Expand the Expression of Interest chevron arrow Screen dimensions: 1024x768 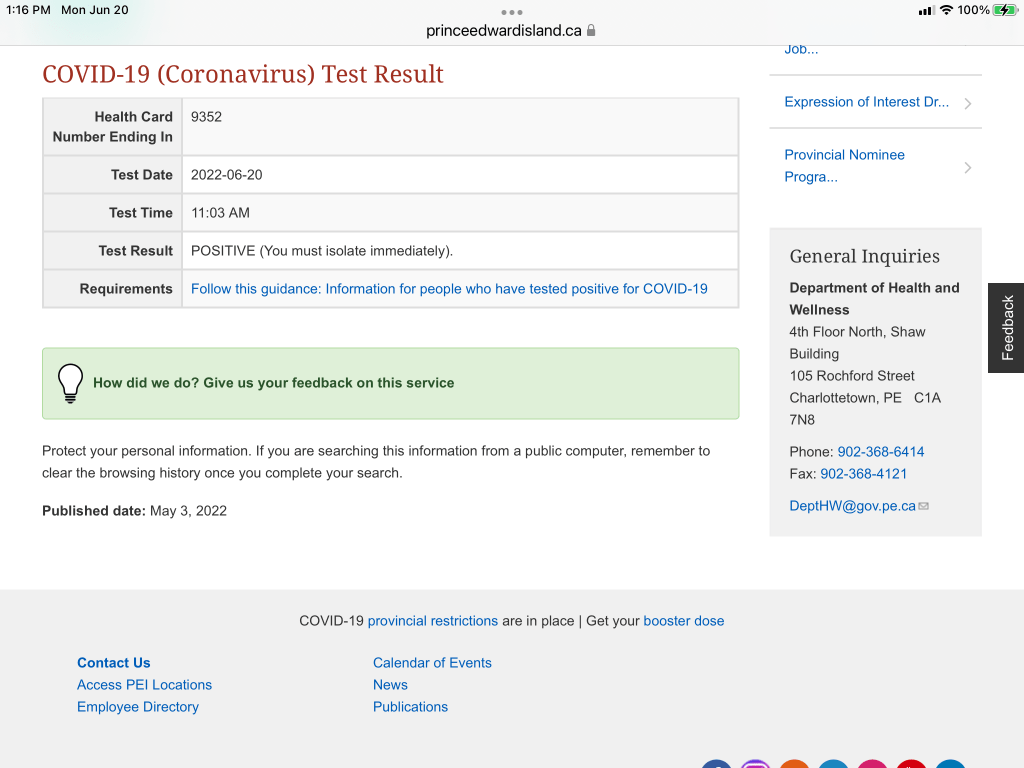(x=967, y=103)
